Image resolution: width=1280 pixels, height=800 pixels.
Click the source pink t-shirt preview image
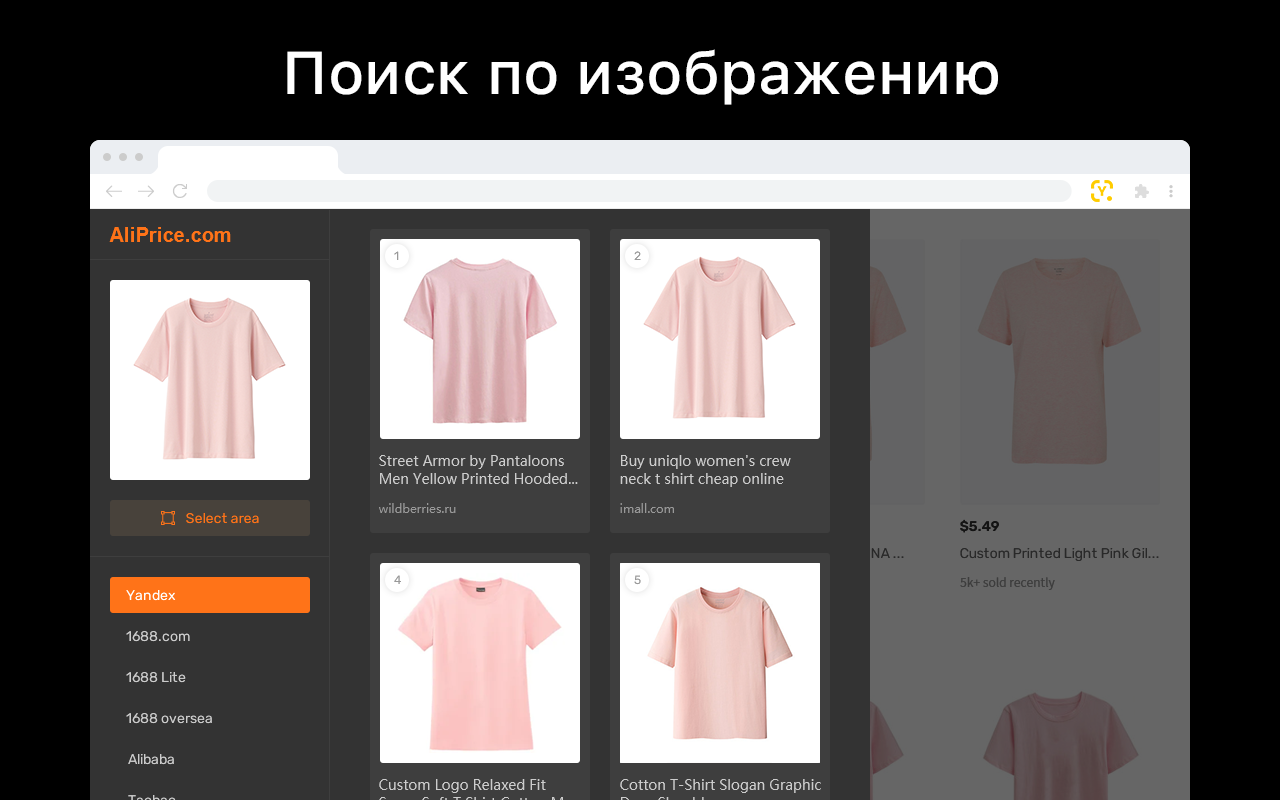click(210, 380)
